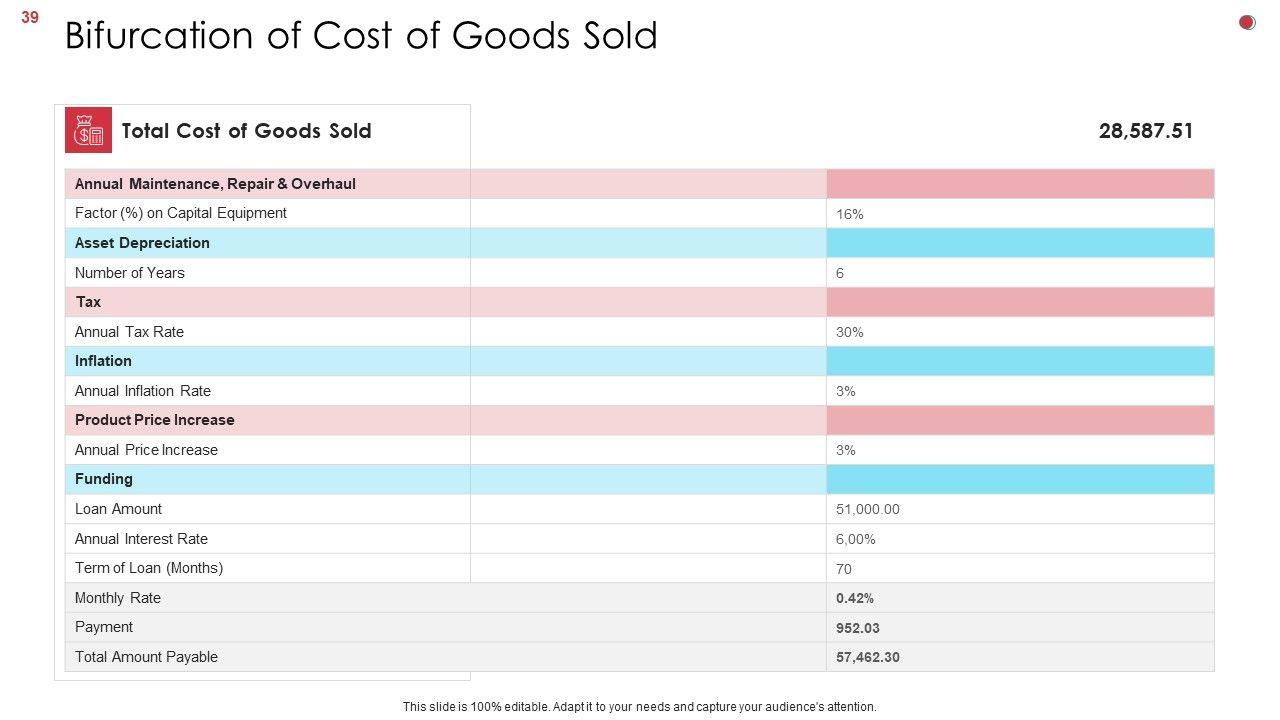Click the 'Funding' section header
The height and width of the screenshot is (720, 1280).
point(104,479)
